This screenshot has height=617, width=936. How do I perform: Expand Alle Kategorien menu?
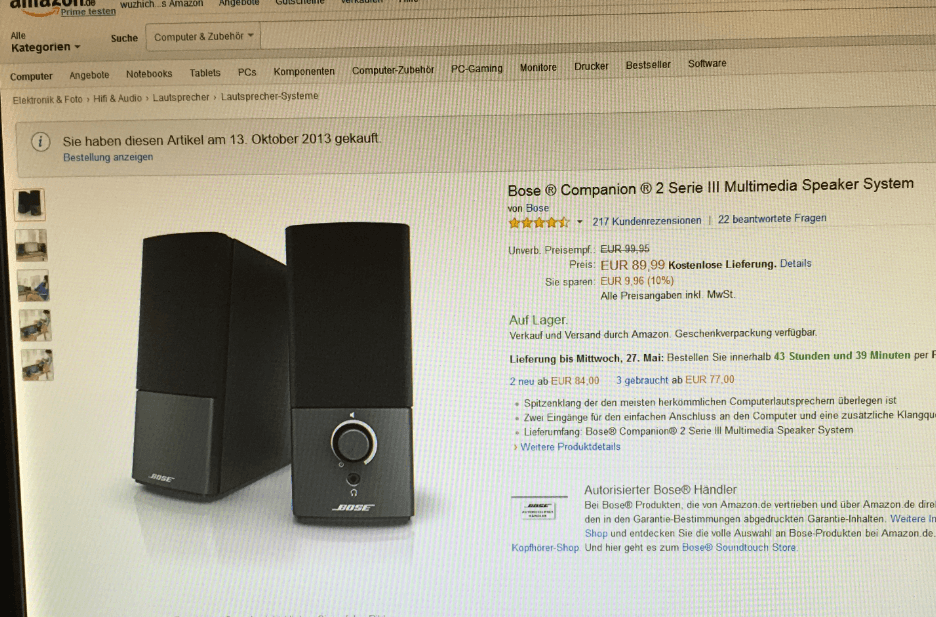pos(45,42)
